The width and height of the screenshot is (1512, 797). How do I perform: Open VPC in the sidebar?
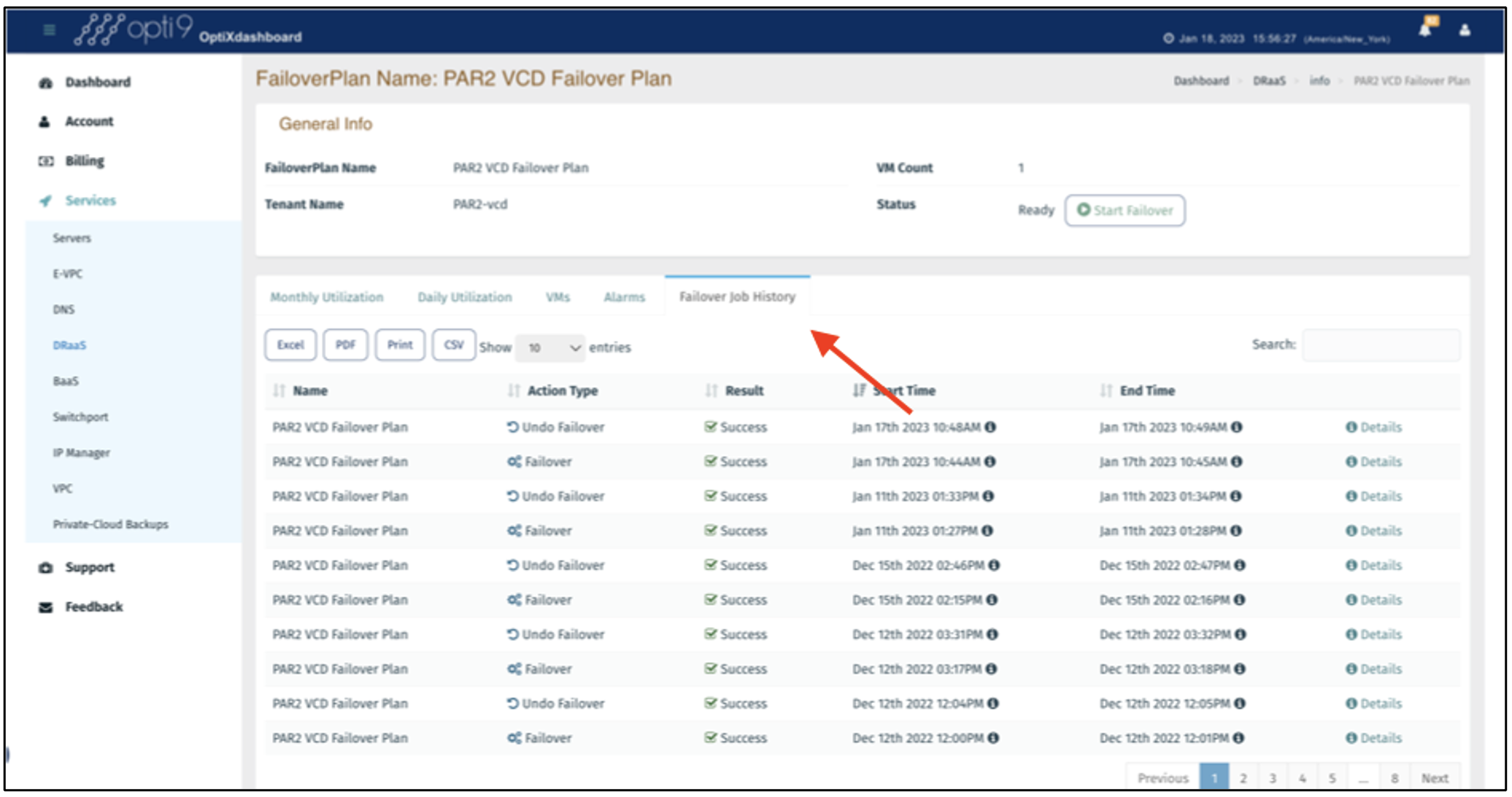pyautogui.click(x=62, y=488)
